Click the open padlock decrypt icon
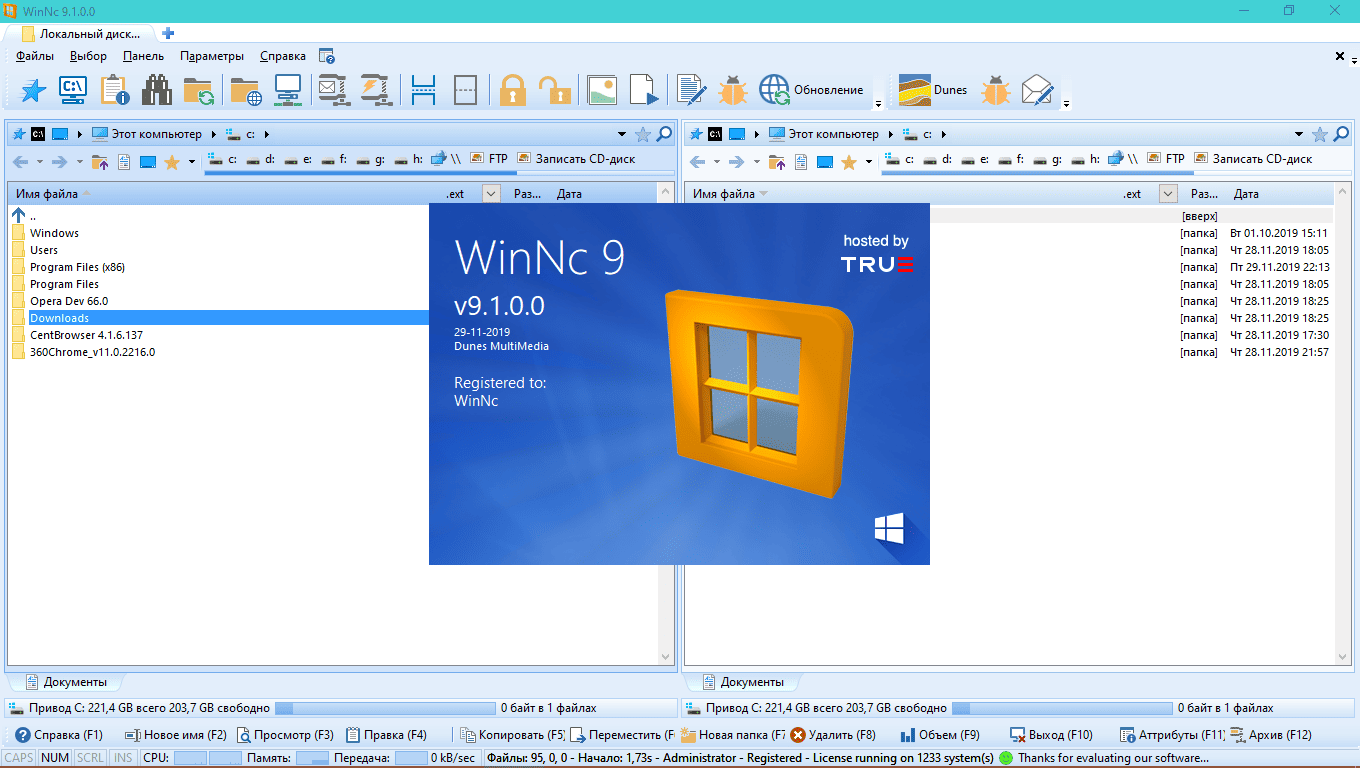This screenshot has height=768, width=1360. click(x=554, y=90)
